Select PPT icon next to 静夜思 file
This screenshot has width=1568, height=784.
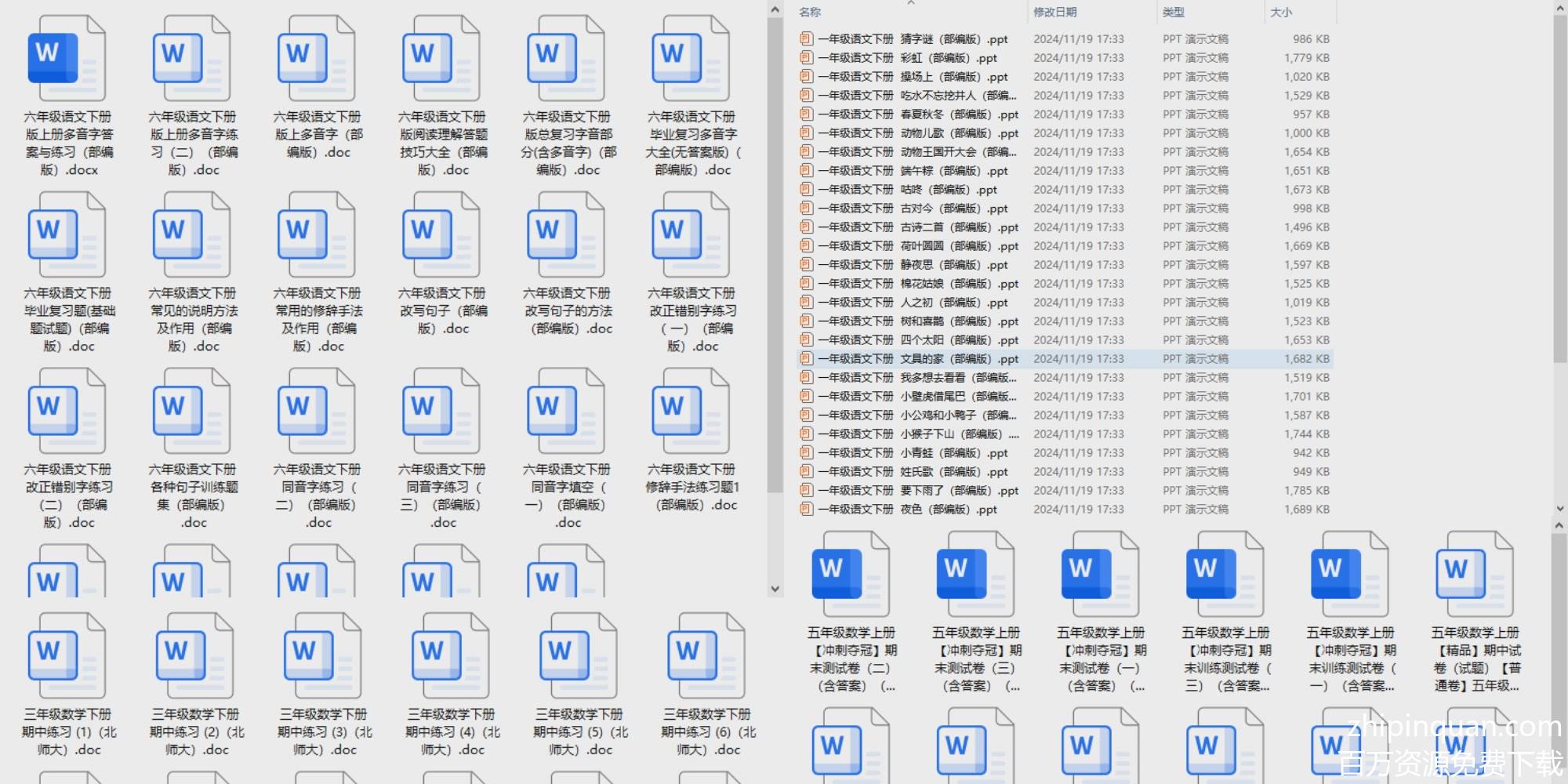806,264
